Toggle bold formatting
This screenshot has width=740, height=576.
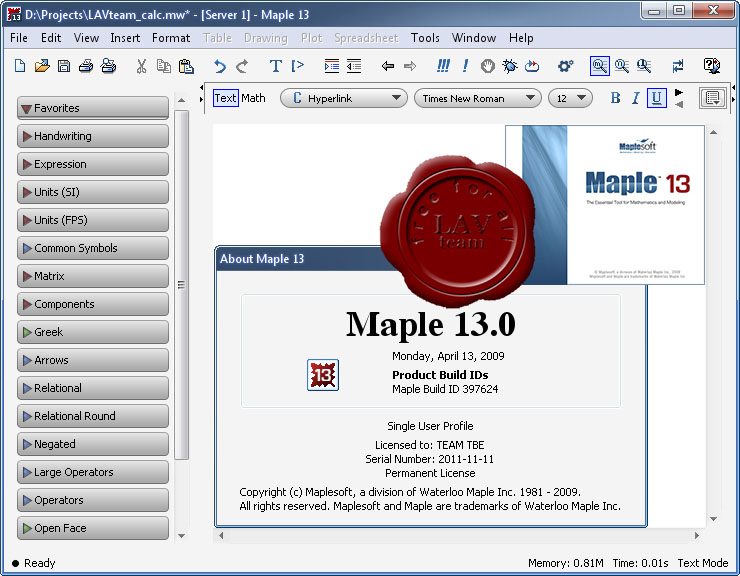coord(615,98)
